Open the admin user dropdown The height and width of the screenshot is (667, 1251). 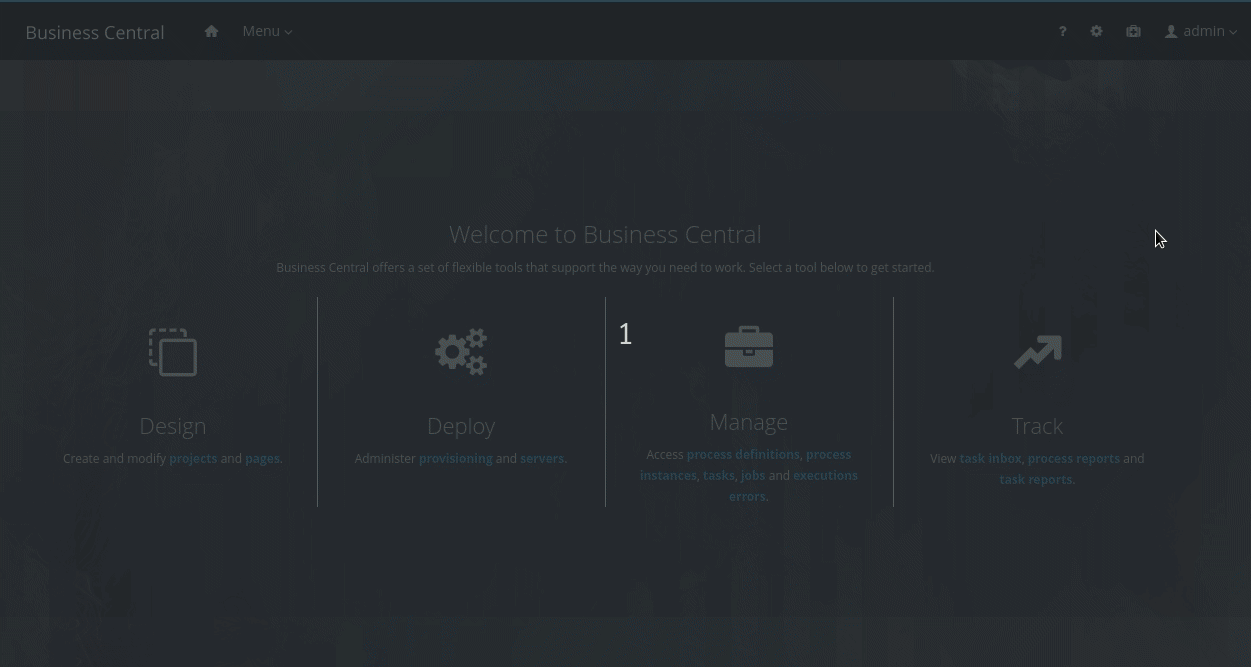pyautogui.click(x=1201, y=31)
